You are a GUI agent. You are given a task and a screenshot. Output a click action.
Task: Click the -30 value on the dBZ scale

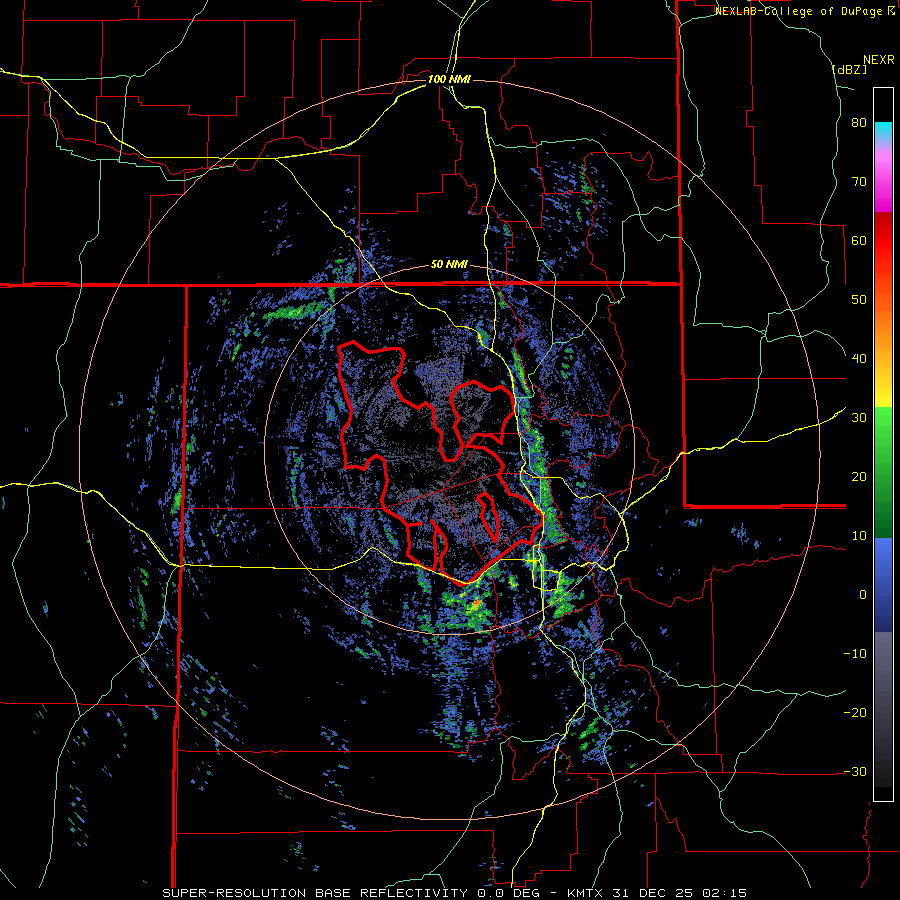click(x=855, y=771)
